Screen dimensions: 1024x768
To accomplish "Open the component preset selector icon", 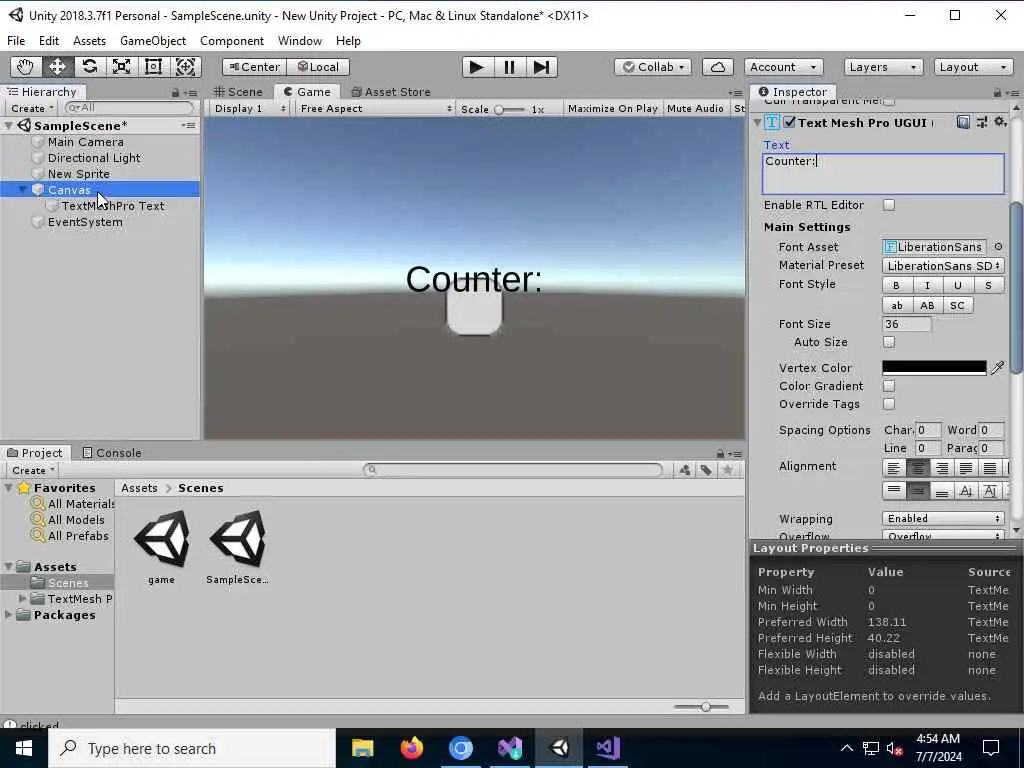I will point(982,122).
